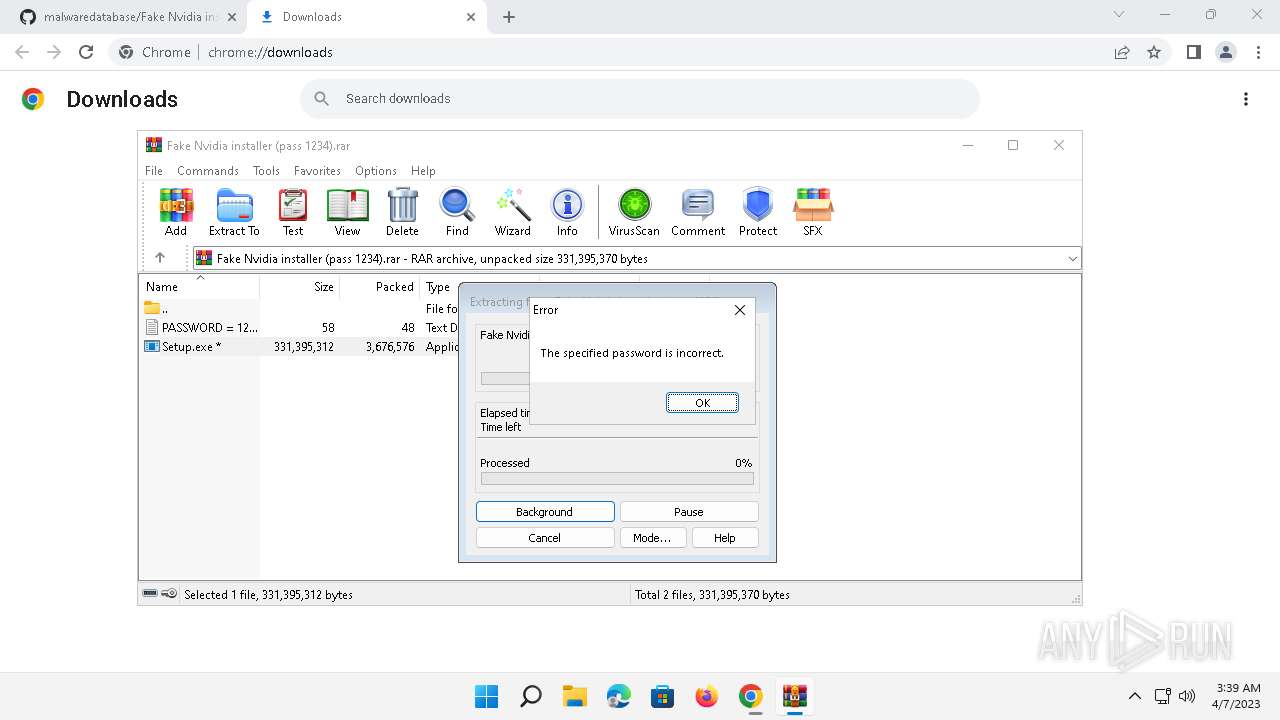
Task: Open File Explorer from taskbar
Action: 574,696
